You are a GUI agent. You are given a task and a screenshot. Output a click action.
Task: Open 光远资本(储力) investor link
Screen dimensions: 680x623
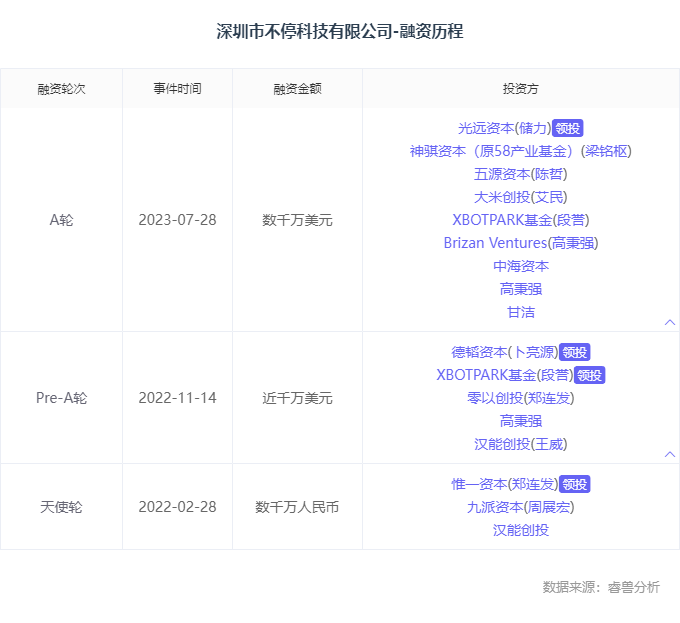coord(504,128)
